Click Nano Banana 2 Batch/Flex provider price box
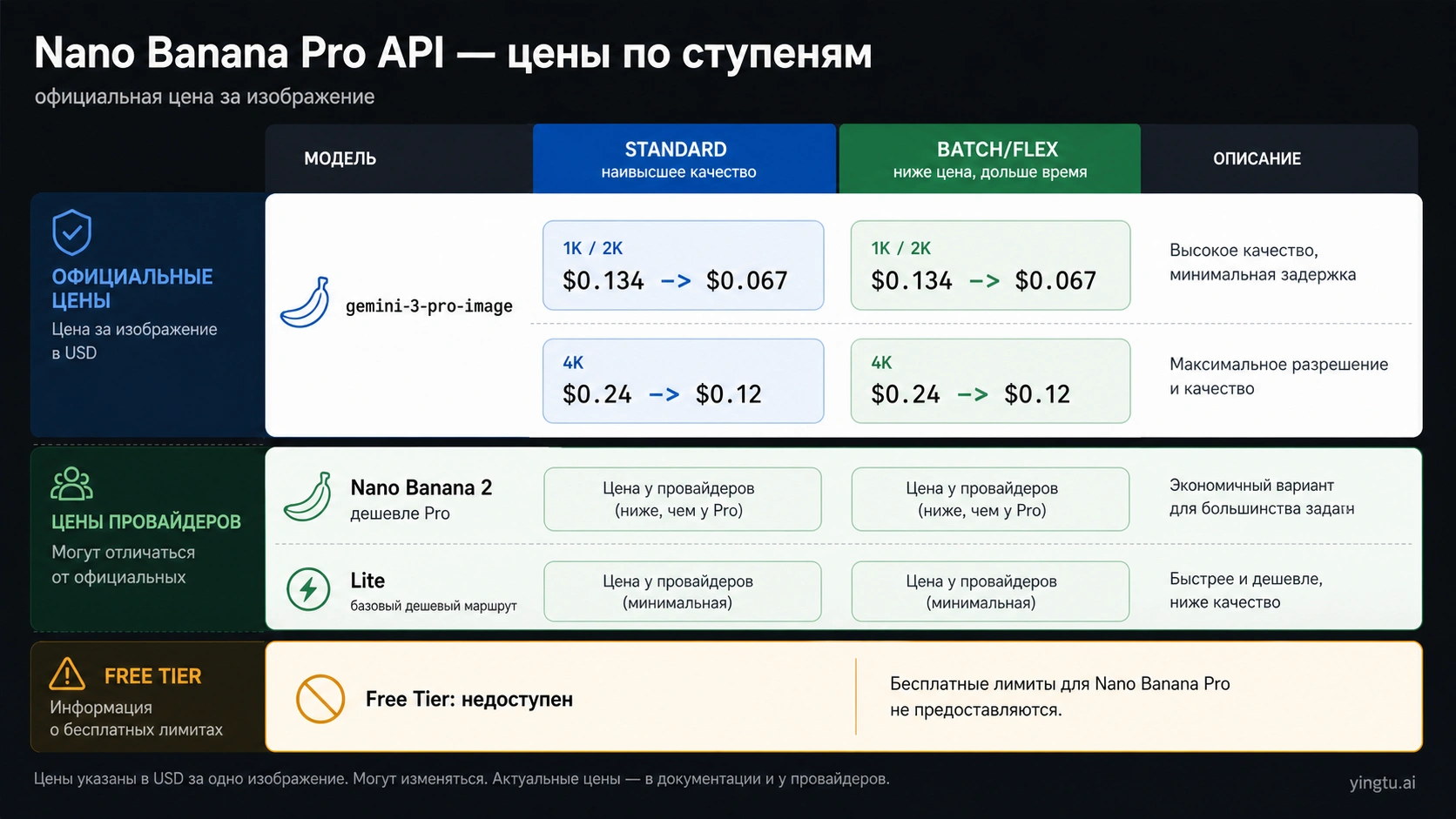Viewport: 1456px width, 819px height. tap(990, 500)
